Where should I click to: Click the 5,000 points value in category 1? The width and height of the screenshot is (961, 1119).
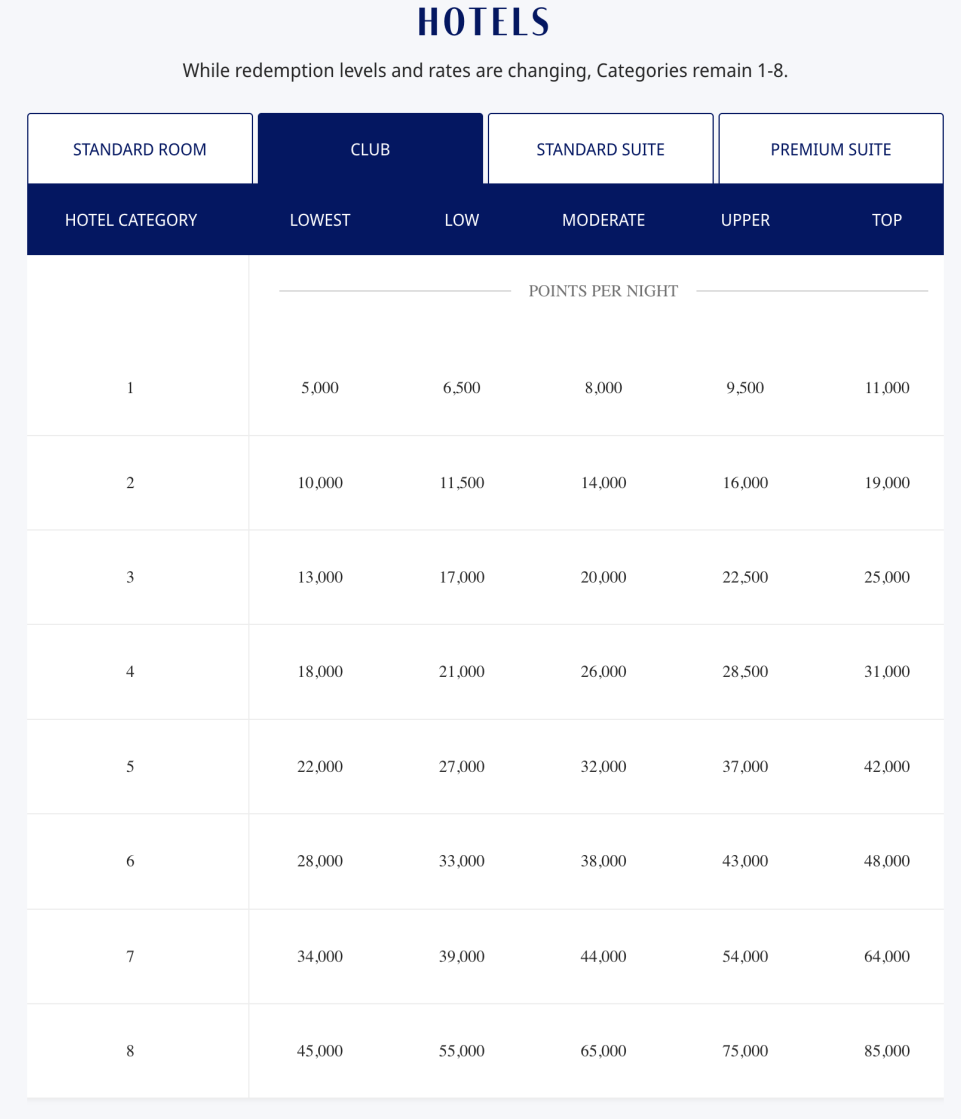(320, 388)
